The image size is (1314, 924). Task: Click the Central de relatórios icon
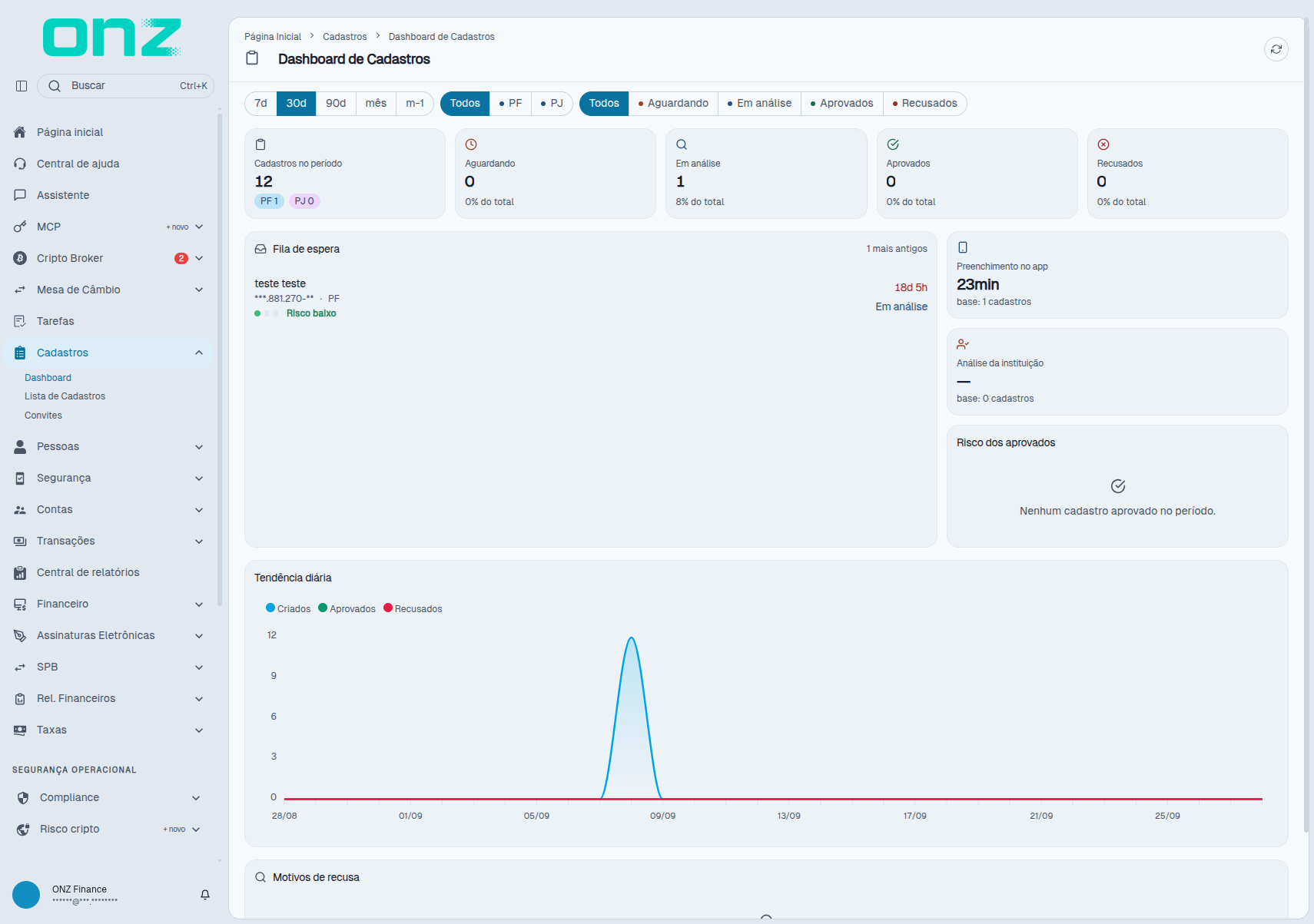point(20,572)
